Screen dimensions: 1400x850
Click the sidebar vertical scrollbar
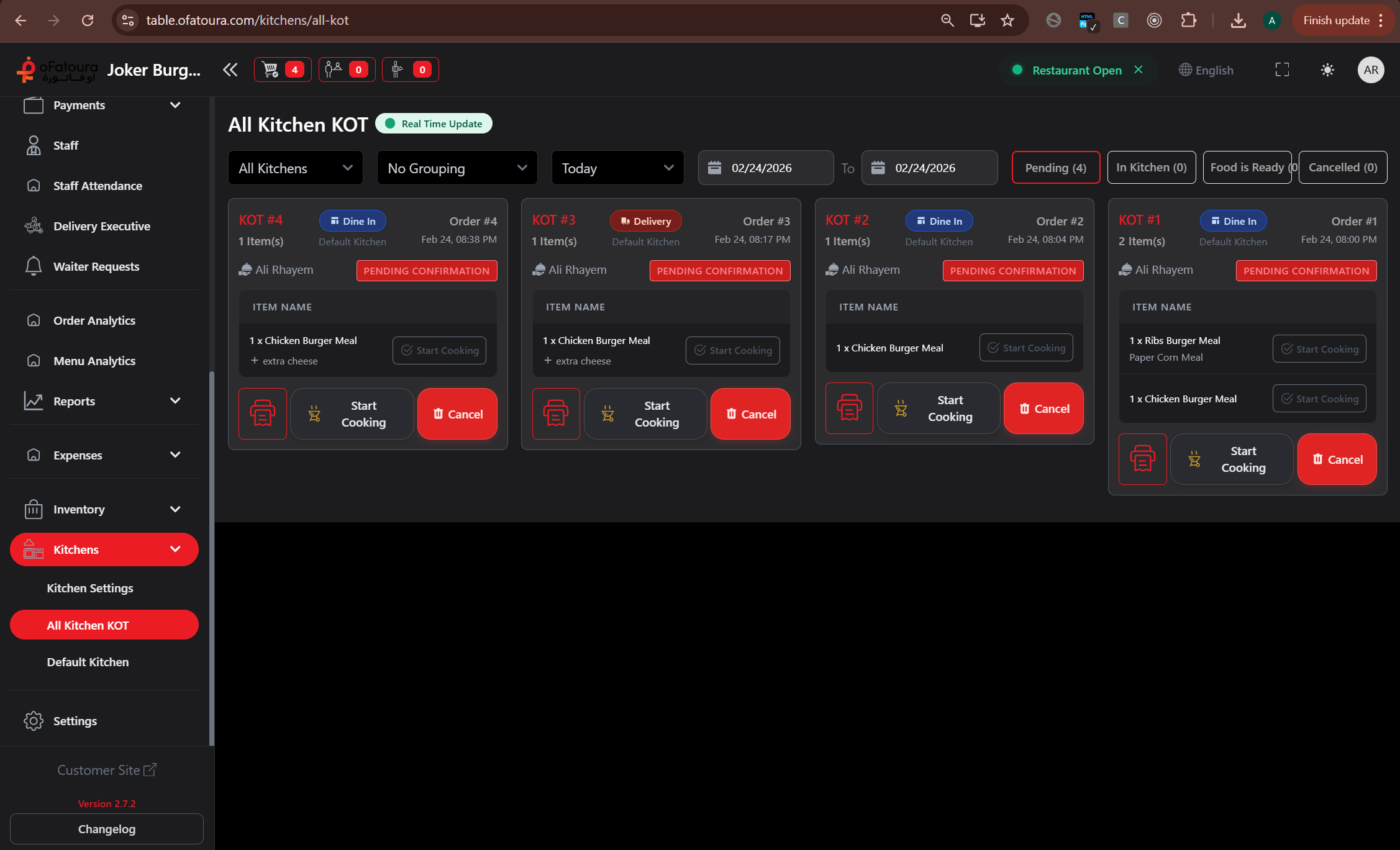pyautogui.click(x=212, y=559)
